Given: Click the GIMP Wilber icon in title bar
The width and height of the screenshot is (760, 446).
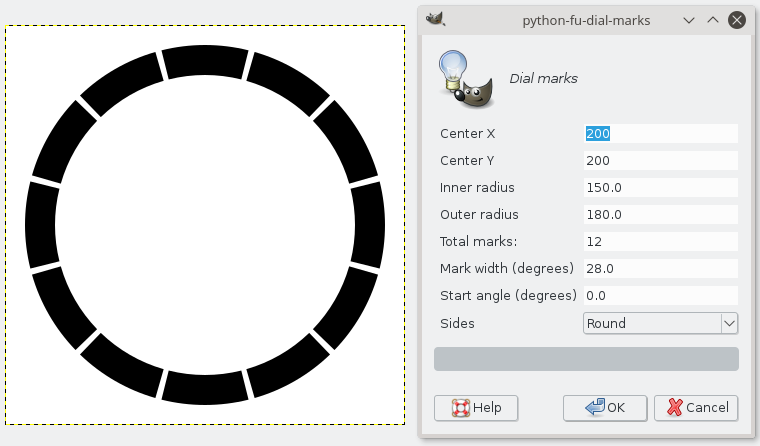Looking at the screenshot, I should click(435, 19).
